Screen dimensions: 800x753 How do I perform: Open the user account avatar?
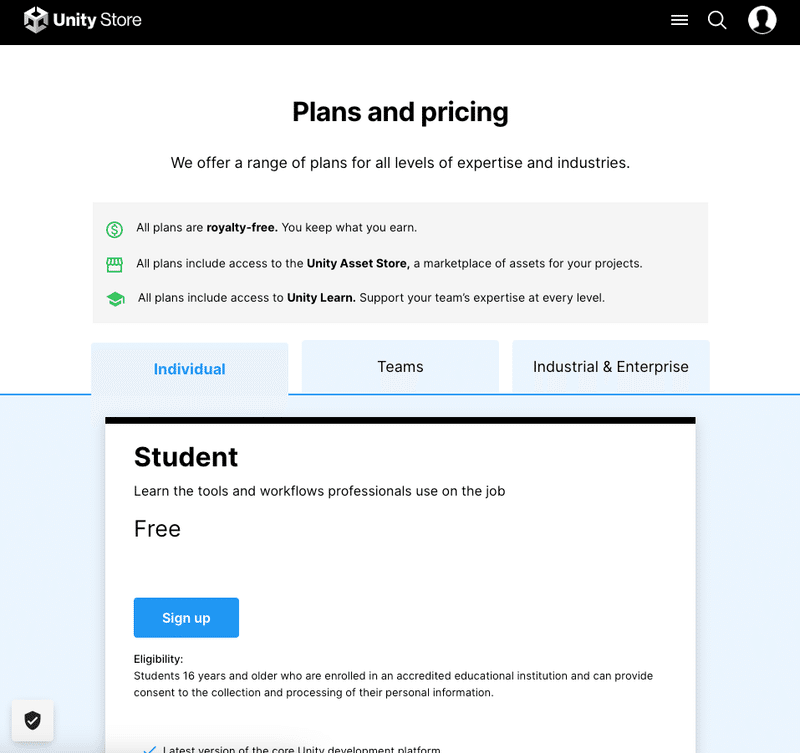(x=762, y=20)
